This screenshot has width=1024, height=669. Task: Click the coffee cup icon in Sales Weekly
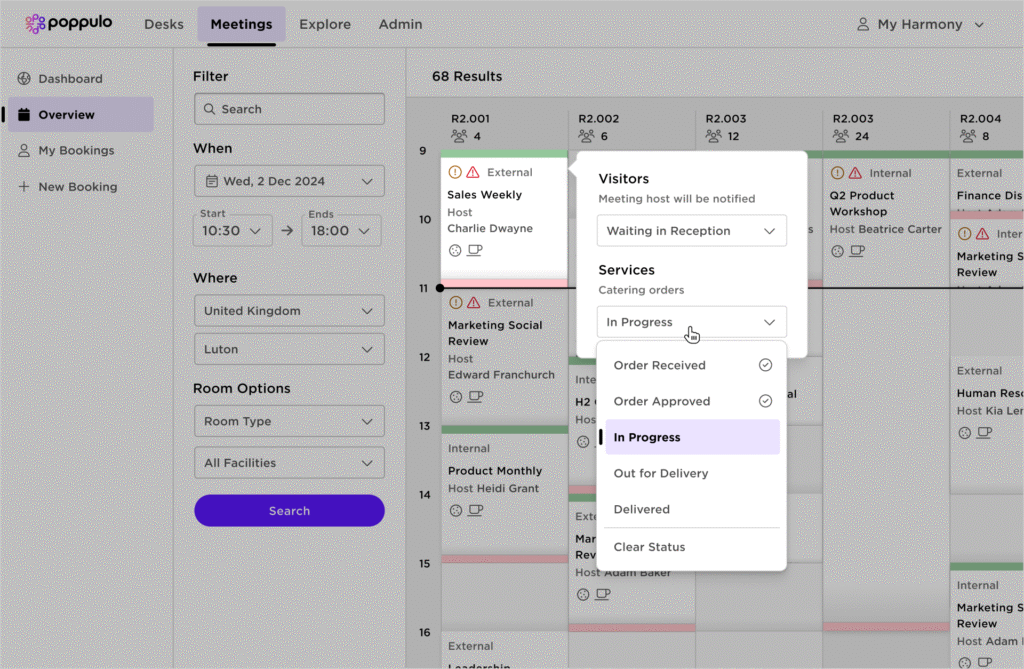475,250
